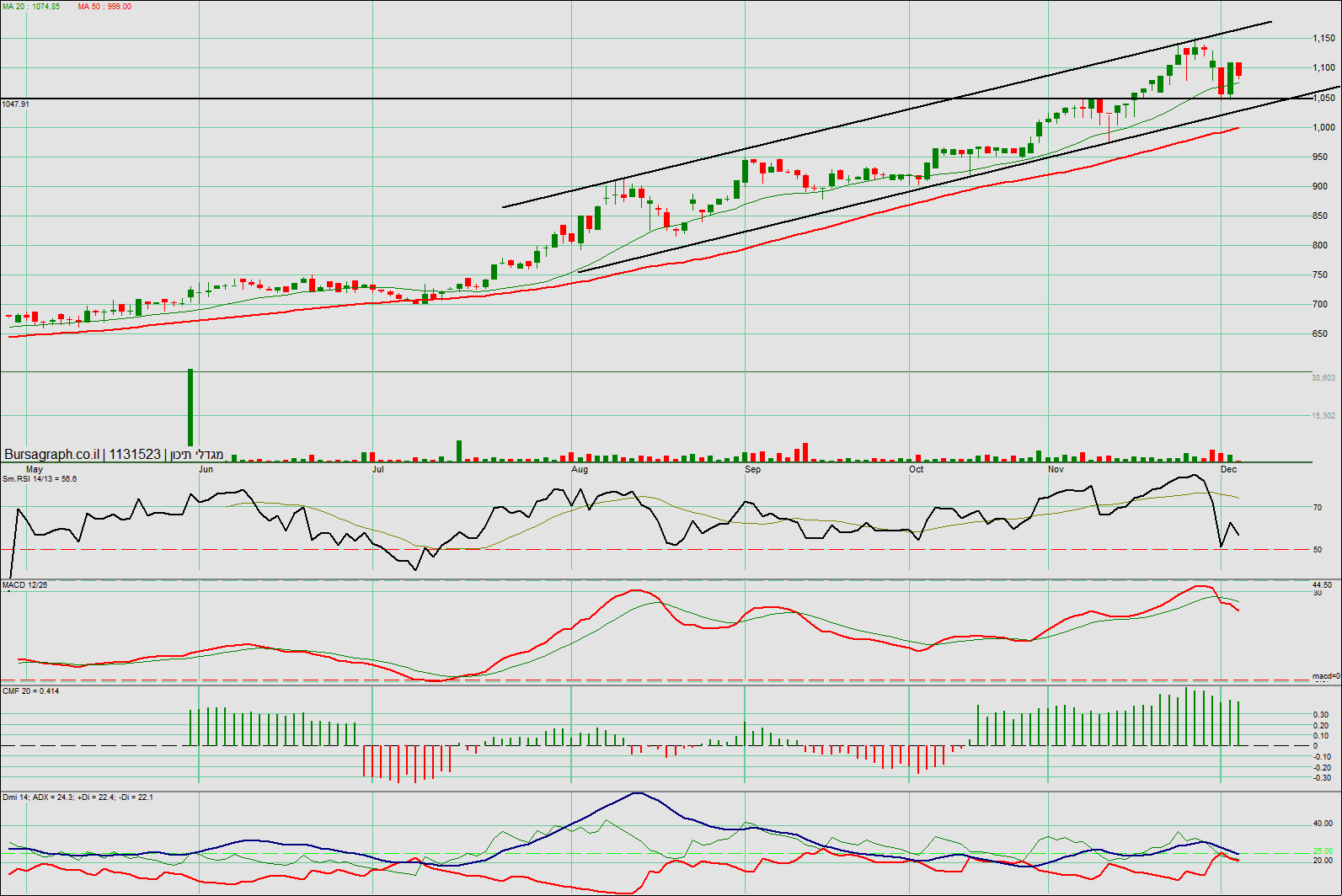1342x896 pixels.
Task: Click the MA 20 legend label
Action: point(31,7)
